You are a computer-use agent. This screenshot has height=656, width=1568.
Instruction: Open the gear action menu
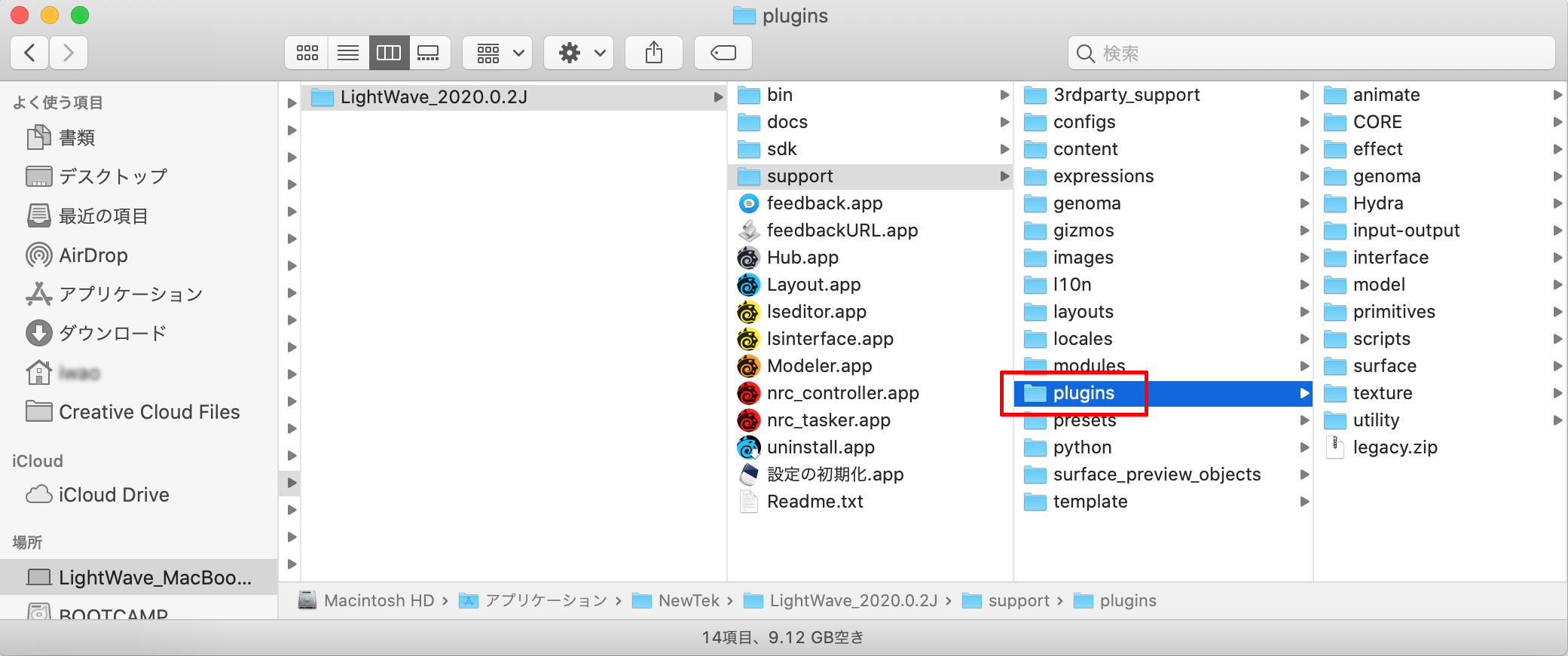click(x=579, y=53)
